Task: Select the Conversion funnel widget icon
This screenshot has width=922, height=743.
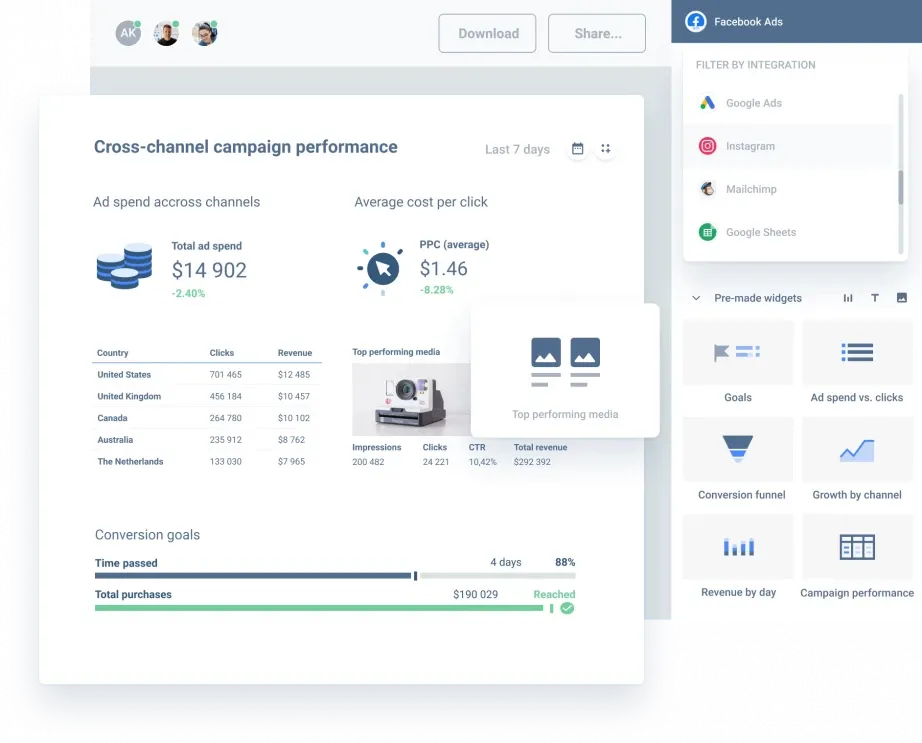Action: [737, 449]
